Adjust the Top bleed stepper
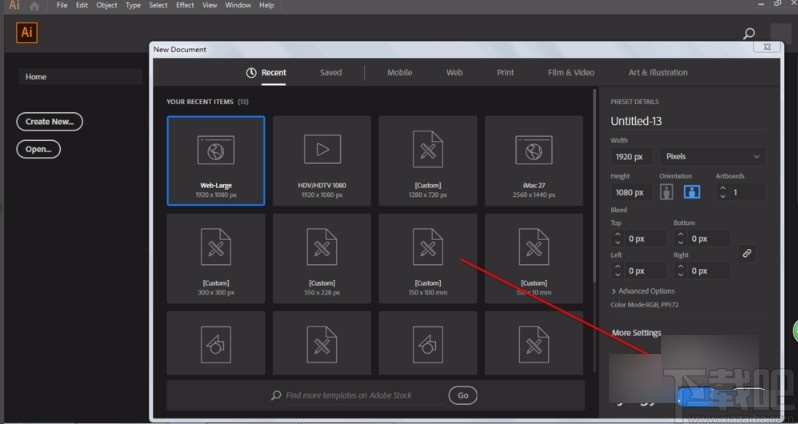The image size is (798, 424). point(617,238)
